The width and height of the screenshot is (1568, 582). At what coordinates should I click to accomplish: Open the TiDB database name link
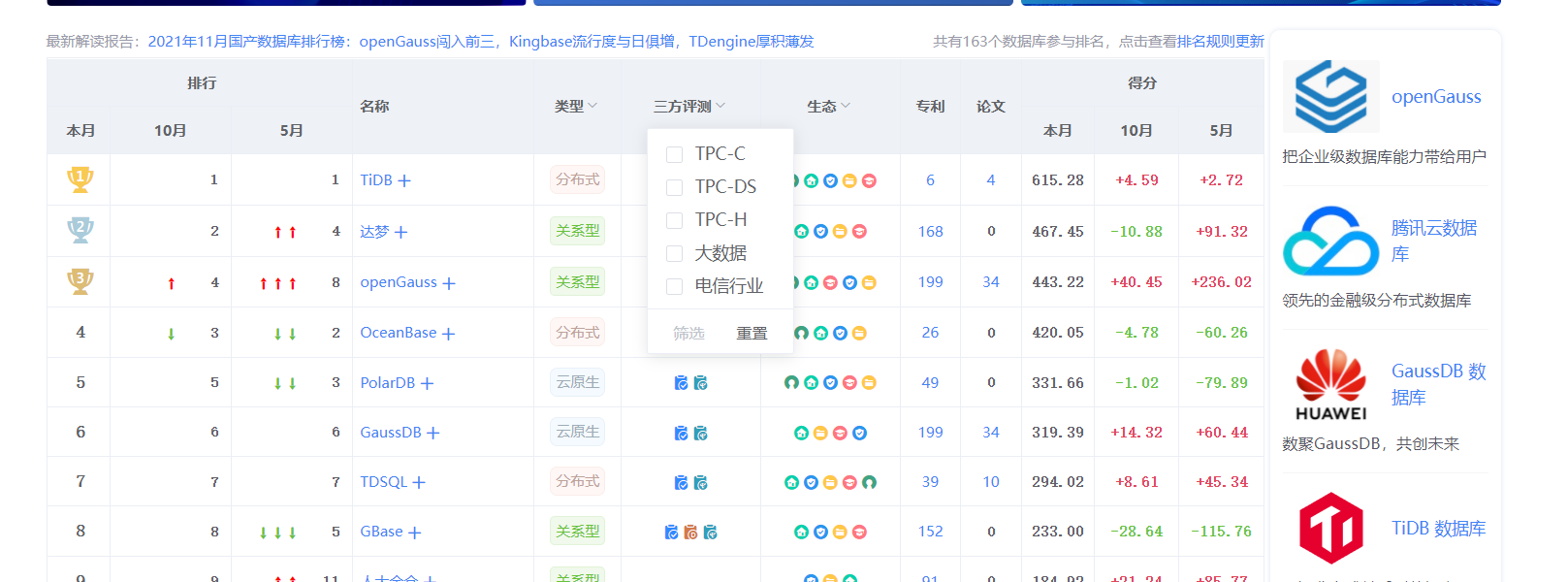(x=376, y=180)
